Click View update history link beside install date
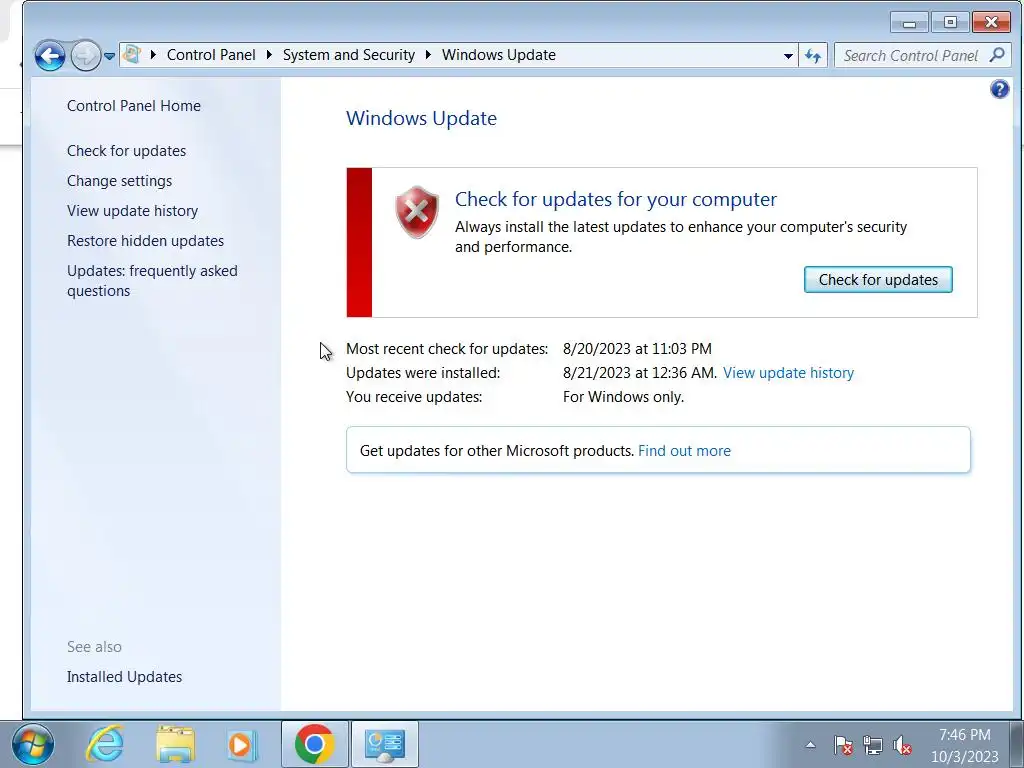The image size is (1024, 768). pos(788,373)
